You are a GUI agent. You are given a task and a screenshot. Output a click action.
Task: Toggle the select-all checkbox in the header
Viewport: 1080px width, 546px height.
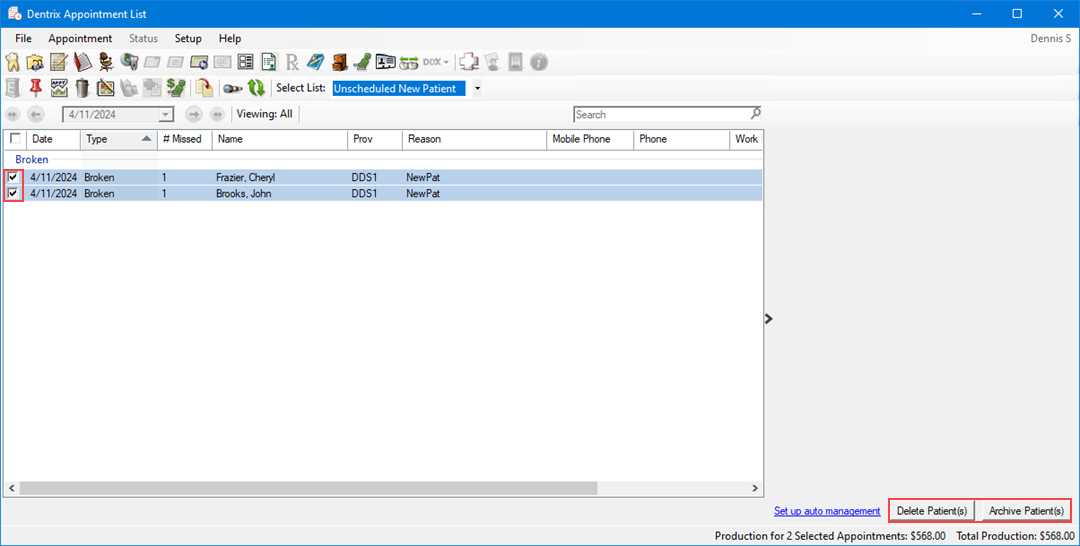coord(15,139)
